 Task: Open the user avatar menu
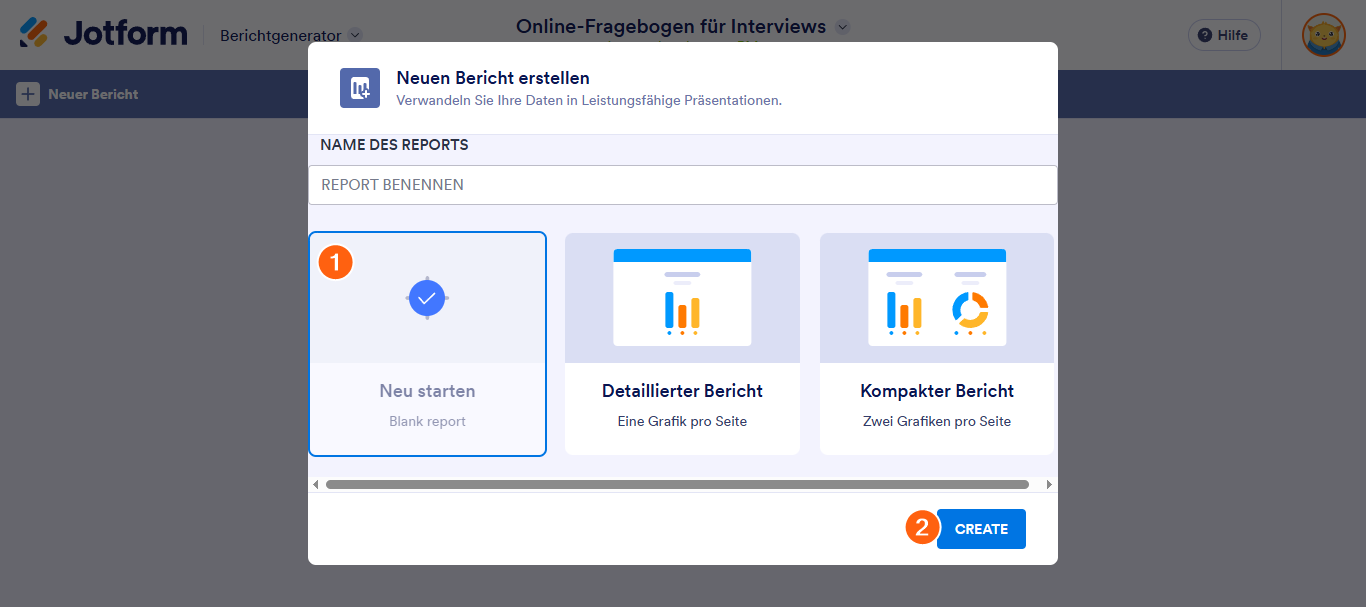pos(1323,35)
